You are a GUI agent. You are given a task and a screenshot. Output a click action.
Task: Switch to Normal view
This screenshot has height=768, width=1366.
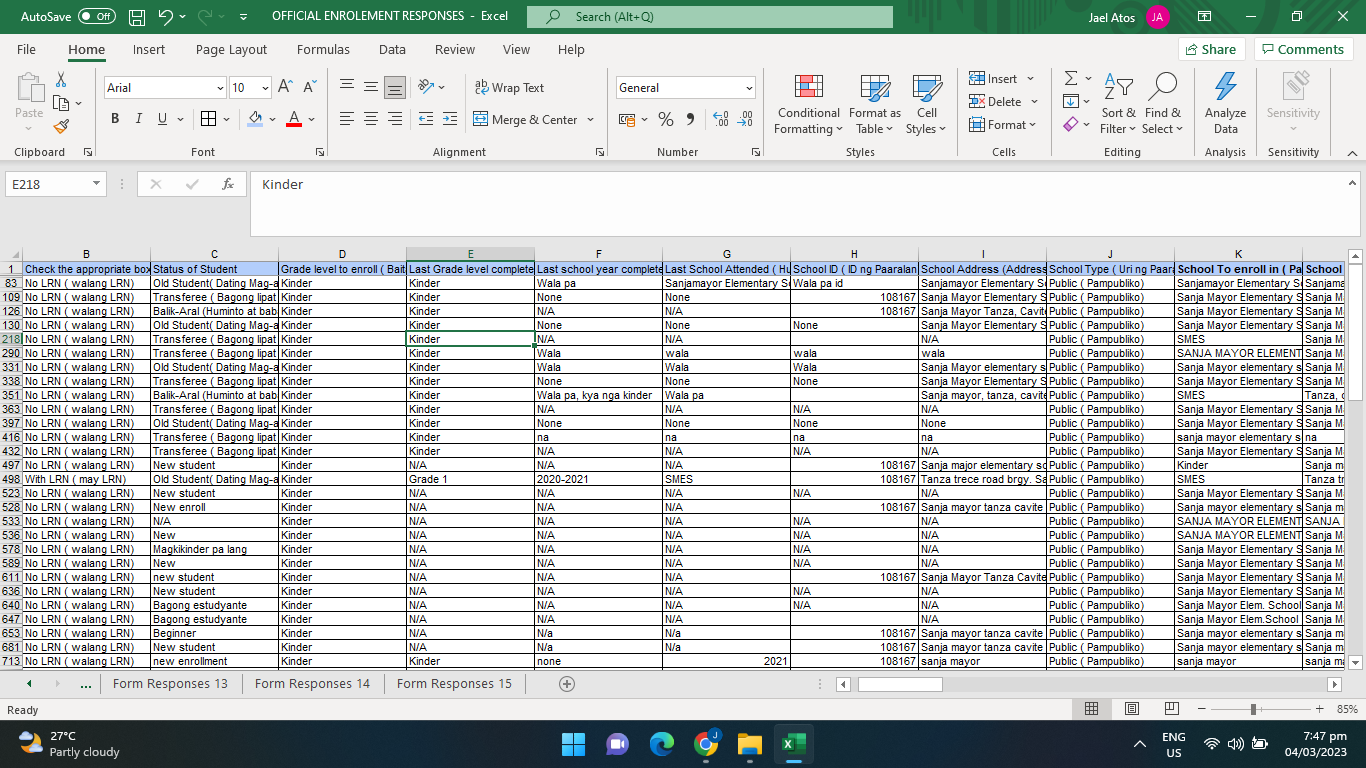tap(1092, 709)
